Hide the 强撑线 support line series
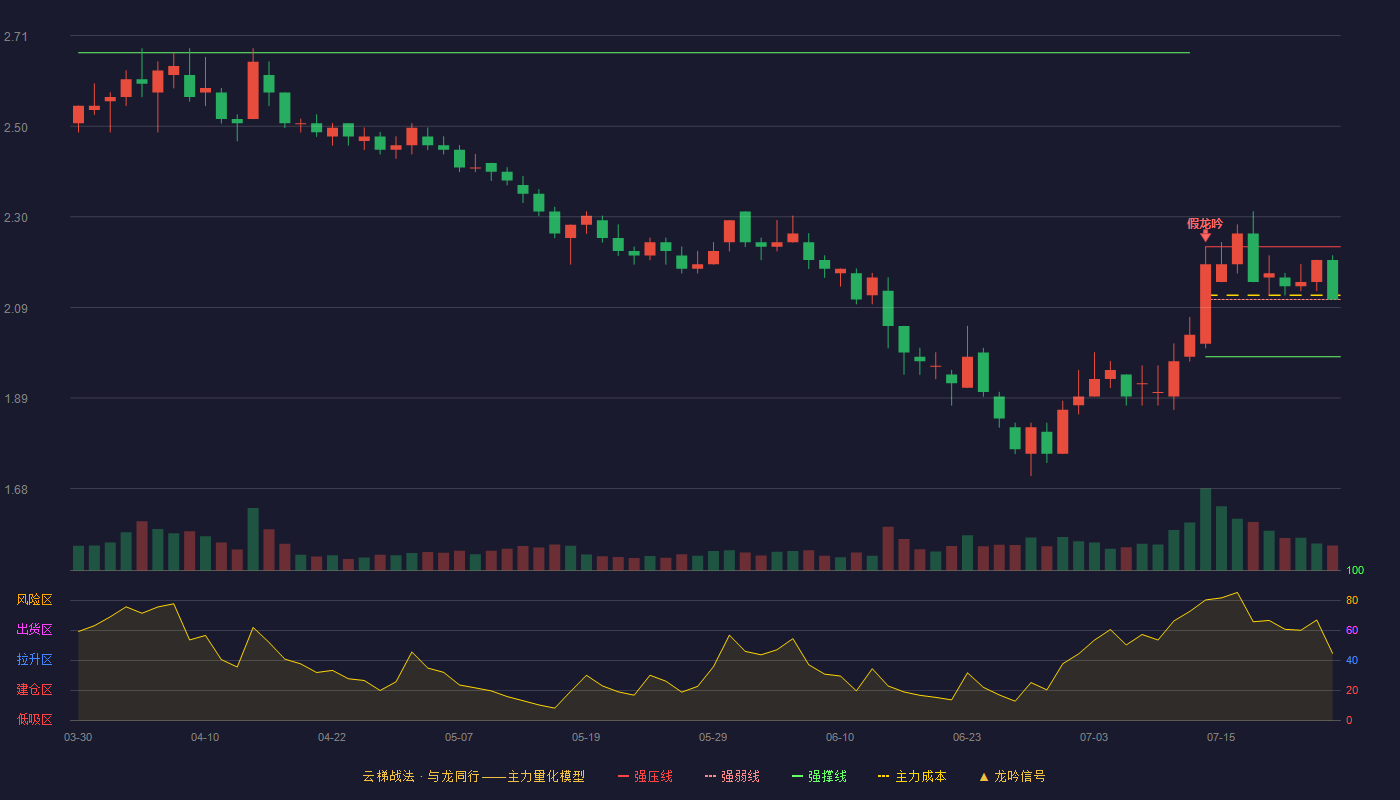This screenshot has height=800, width=1400. (819, 776)
